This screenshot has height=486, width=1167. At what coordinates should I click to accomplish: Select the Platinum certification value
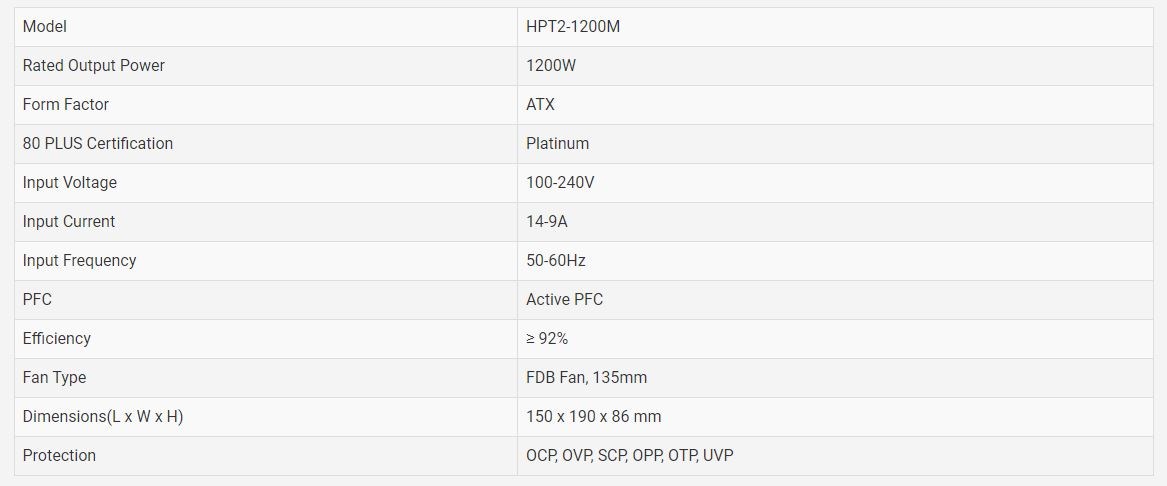557,144
